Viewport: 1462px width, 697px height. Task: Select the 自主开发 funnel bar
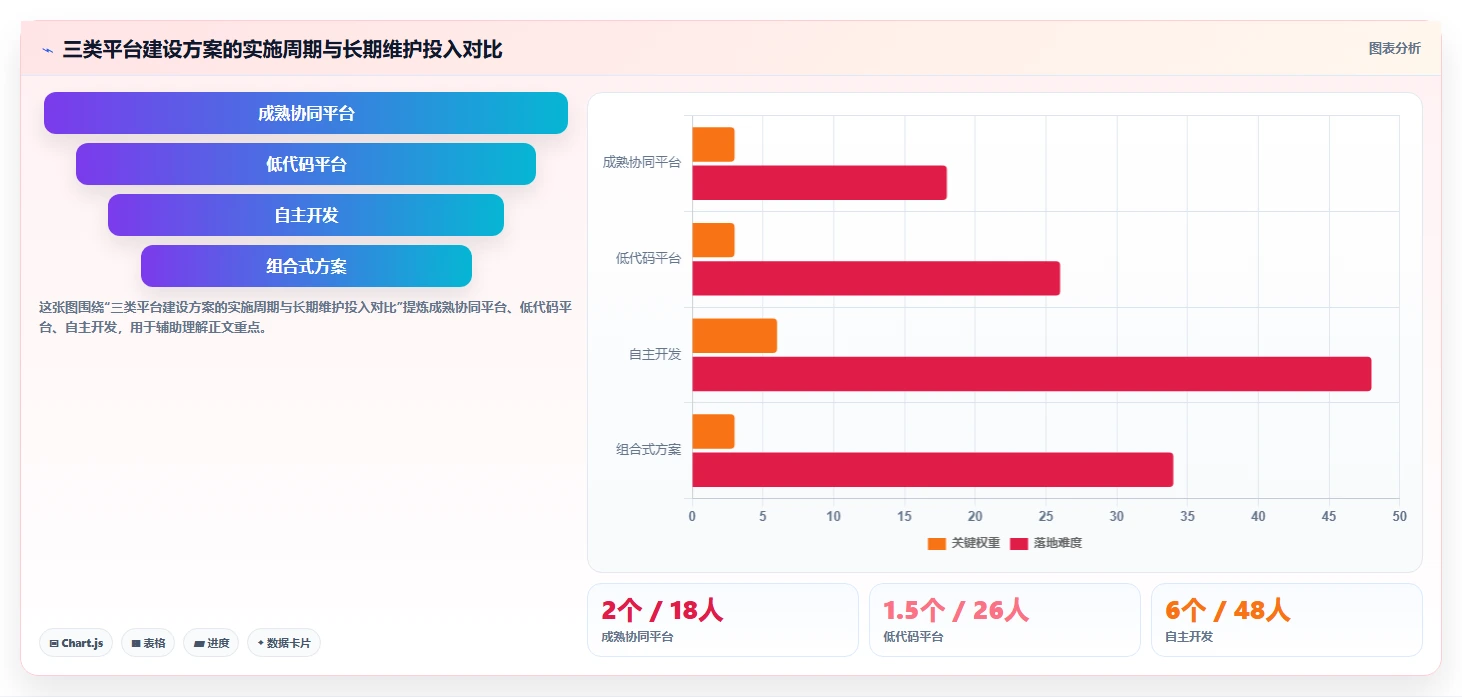tap(306, 215)
